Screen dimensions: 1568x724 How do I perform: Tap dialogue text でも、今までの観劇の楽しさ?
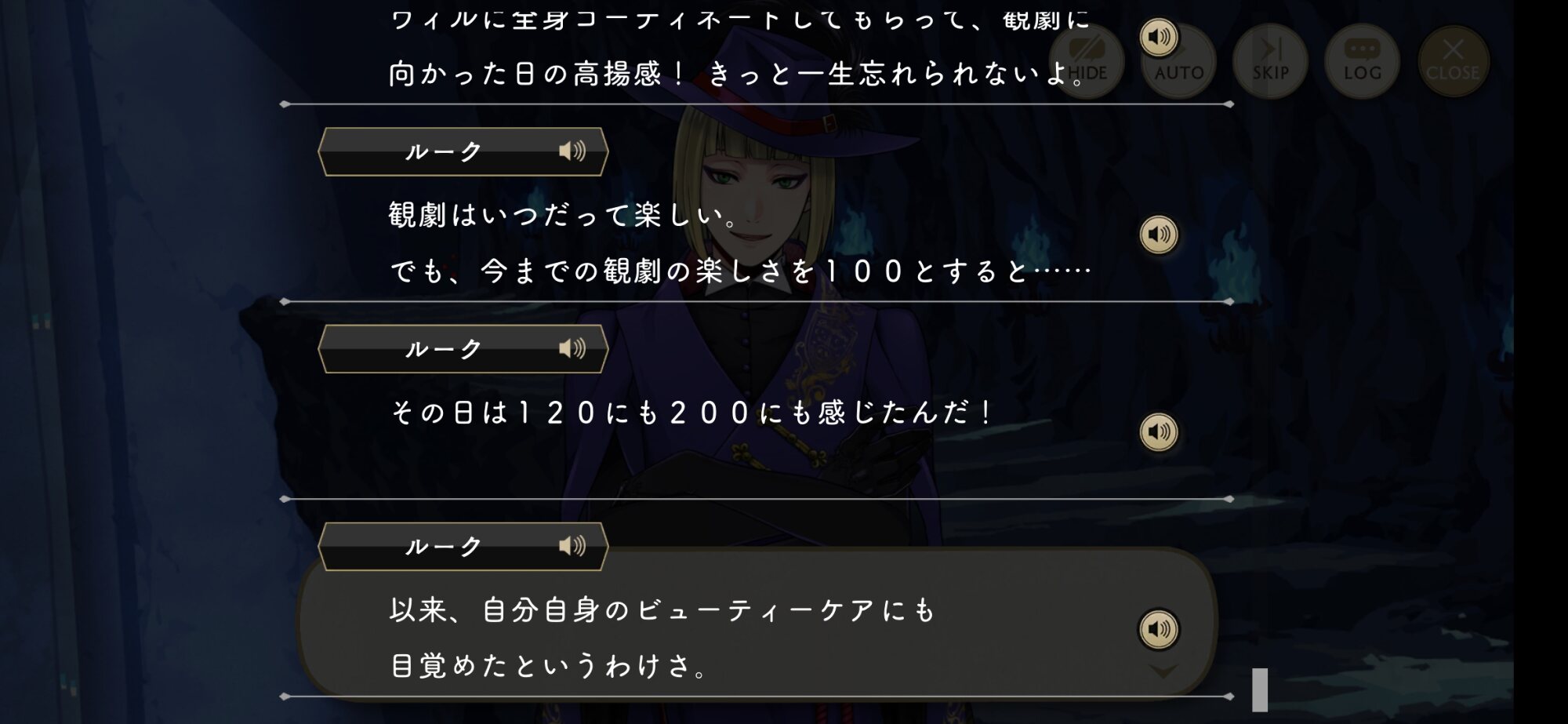[740, 271]
